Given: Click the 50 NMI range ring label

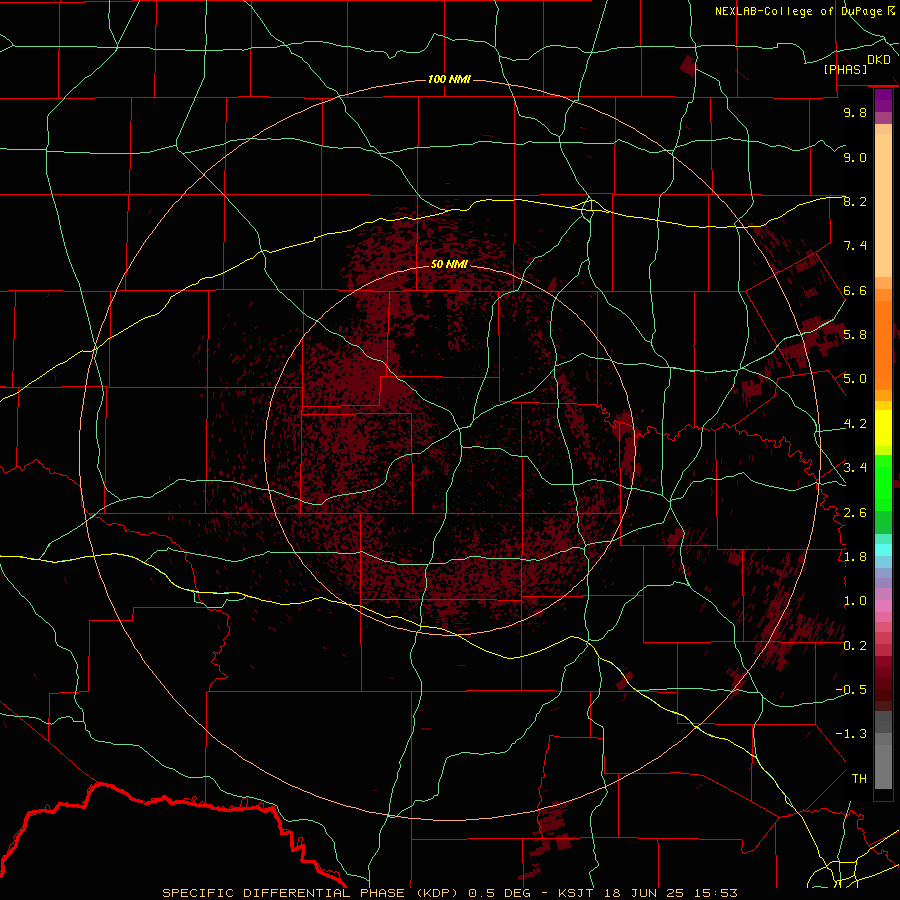Looking at the screenshot, I should click(x=449, y=264).
